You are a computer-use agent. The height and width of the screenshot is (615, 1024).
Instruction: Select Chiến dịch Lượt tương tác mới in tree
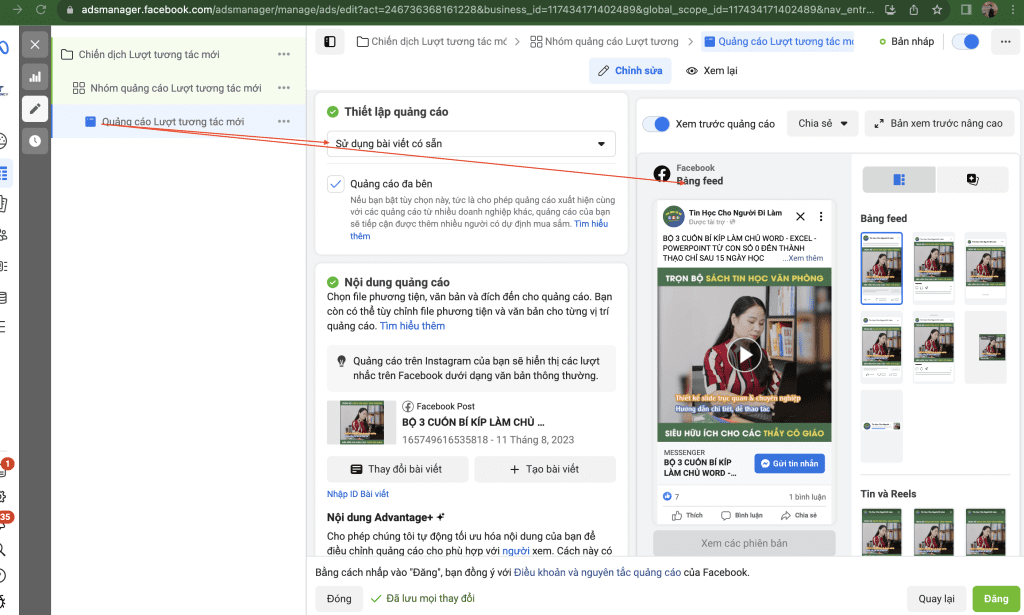click(149, 54)
